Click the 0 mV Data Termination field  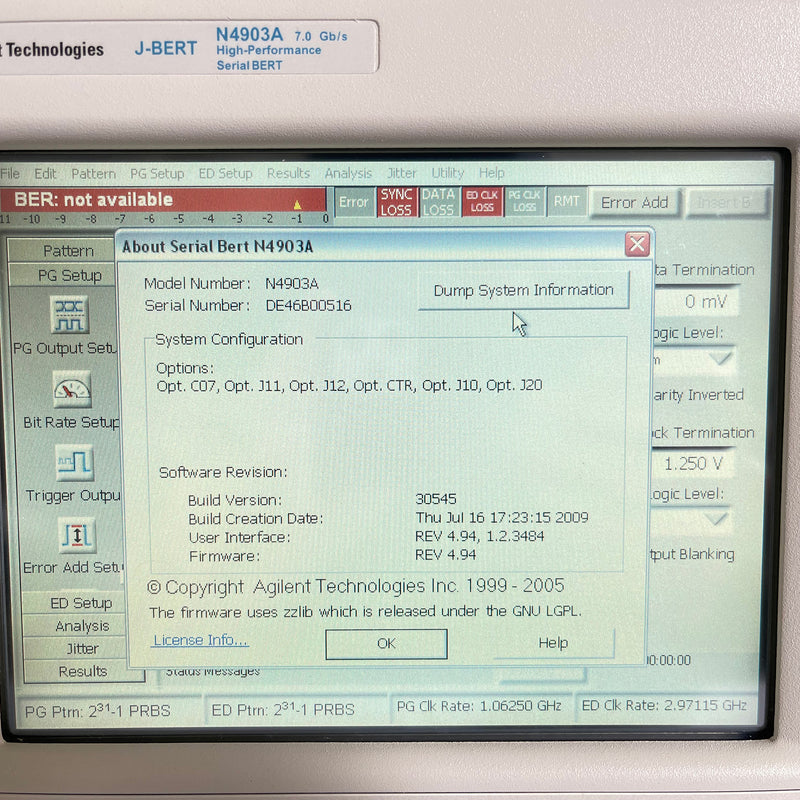tap(705, 301)
